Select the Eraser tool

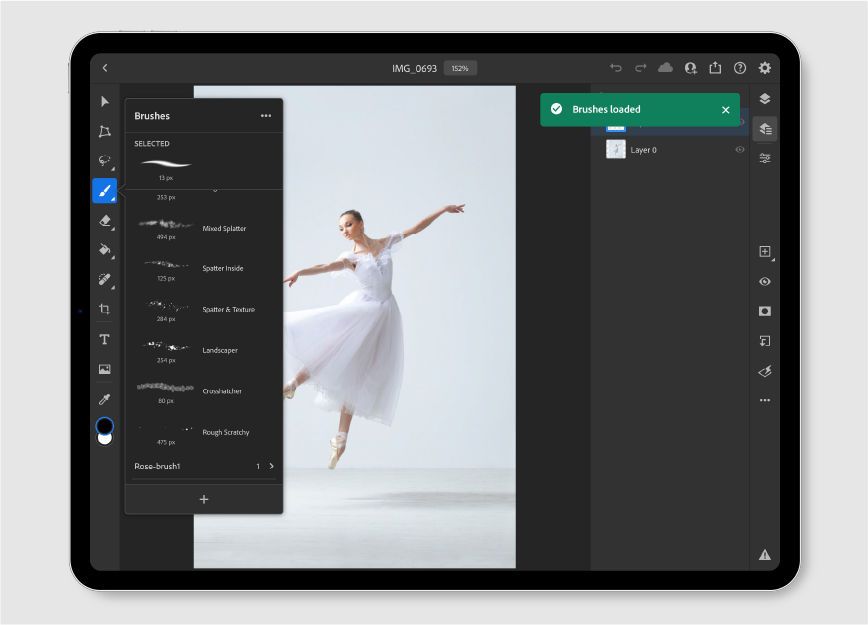[x=104, y=221]
